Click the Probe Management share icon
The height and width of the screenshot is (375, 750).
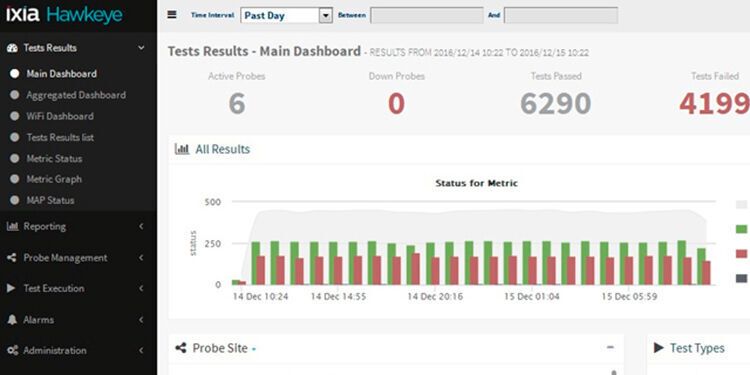click(x=12, y=258)
